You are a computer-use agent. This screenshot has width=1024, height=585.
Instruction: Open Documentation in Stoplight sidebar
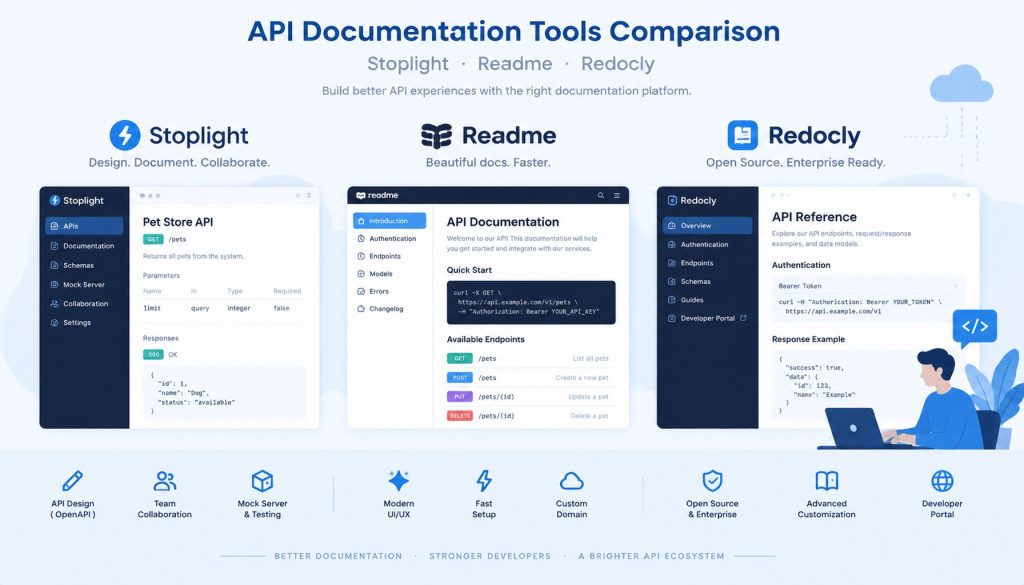point(84,246)
